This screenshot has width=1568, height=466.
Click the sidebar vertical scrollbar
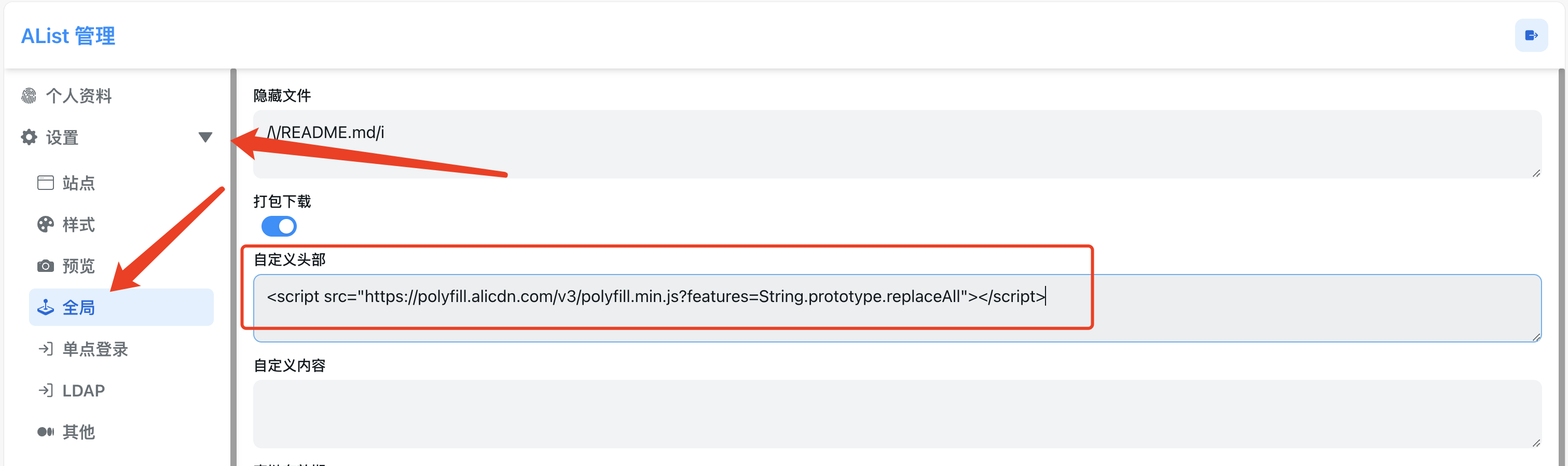tap(233, 267)
